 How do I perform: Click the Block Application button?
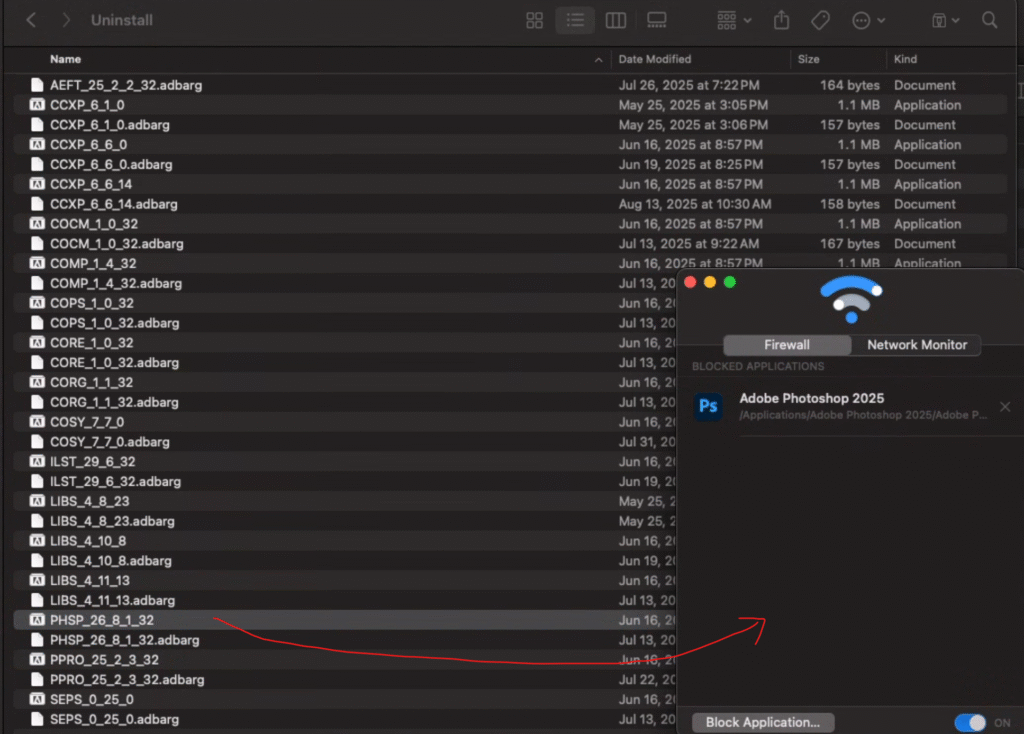click(762, 721)
